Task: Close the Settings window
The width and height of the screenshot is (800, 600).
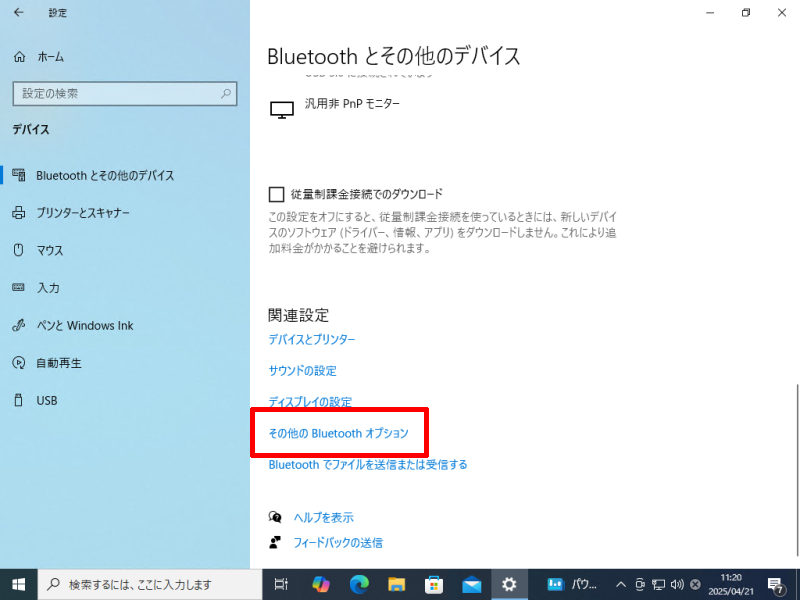Action: [x=782, y=13]
